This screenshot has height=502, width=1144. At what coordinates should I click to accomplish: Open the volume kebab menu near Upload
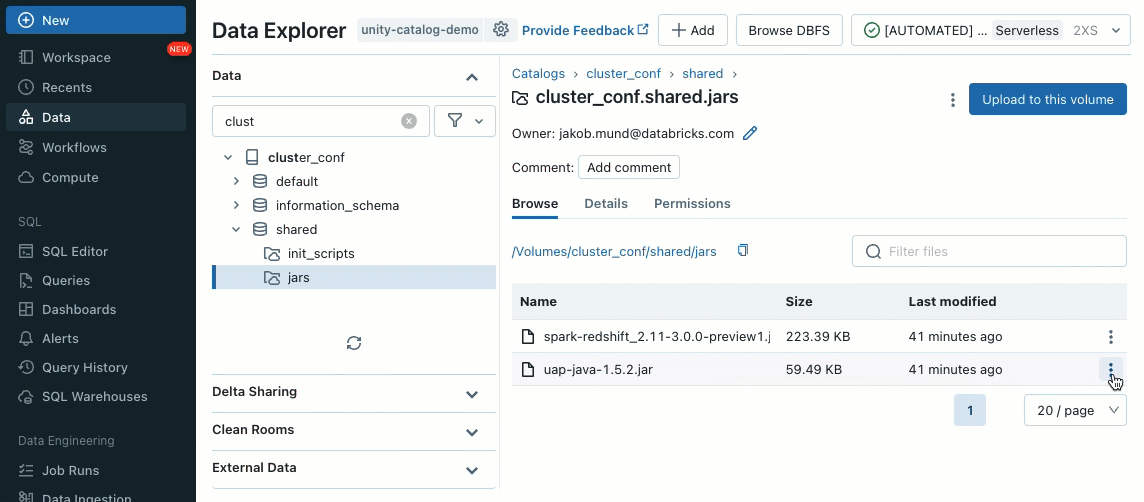pyautogui.click(x=953, y=100)
